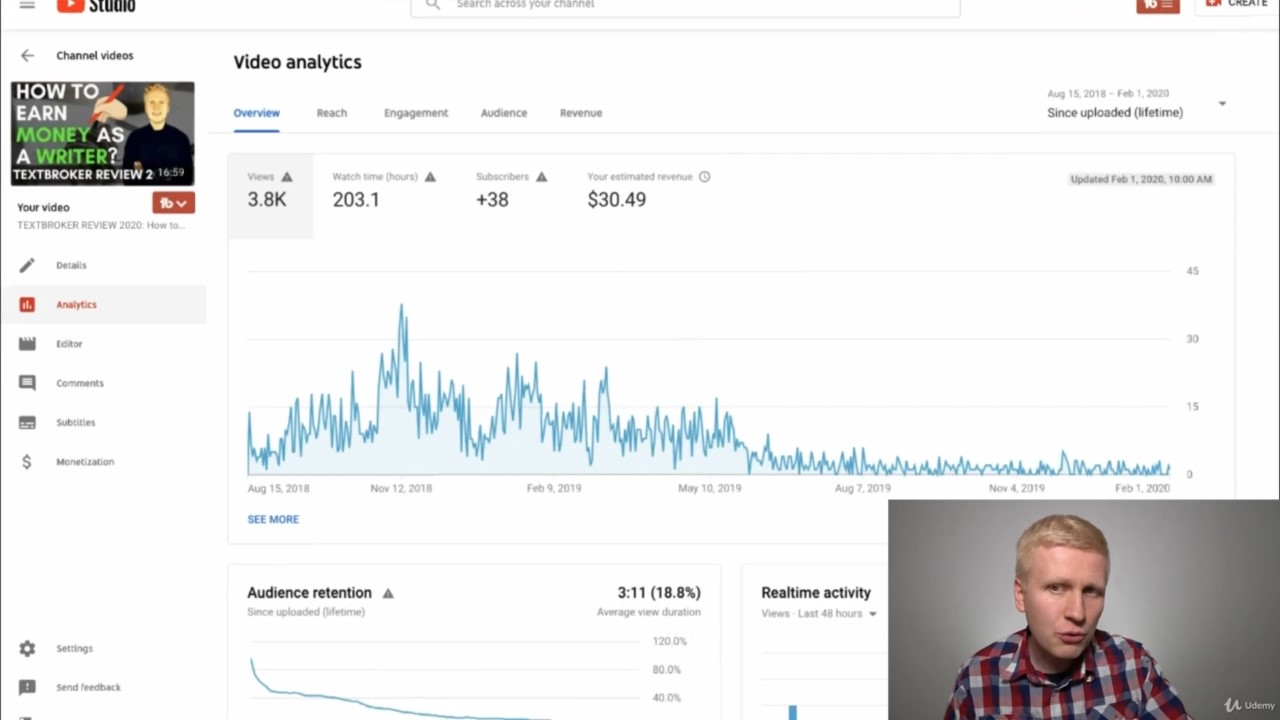1280x720 pixels.
Task: Click the Send feedback icon
Action: tap(27, 687)
